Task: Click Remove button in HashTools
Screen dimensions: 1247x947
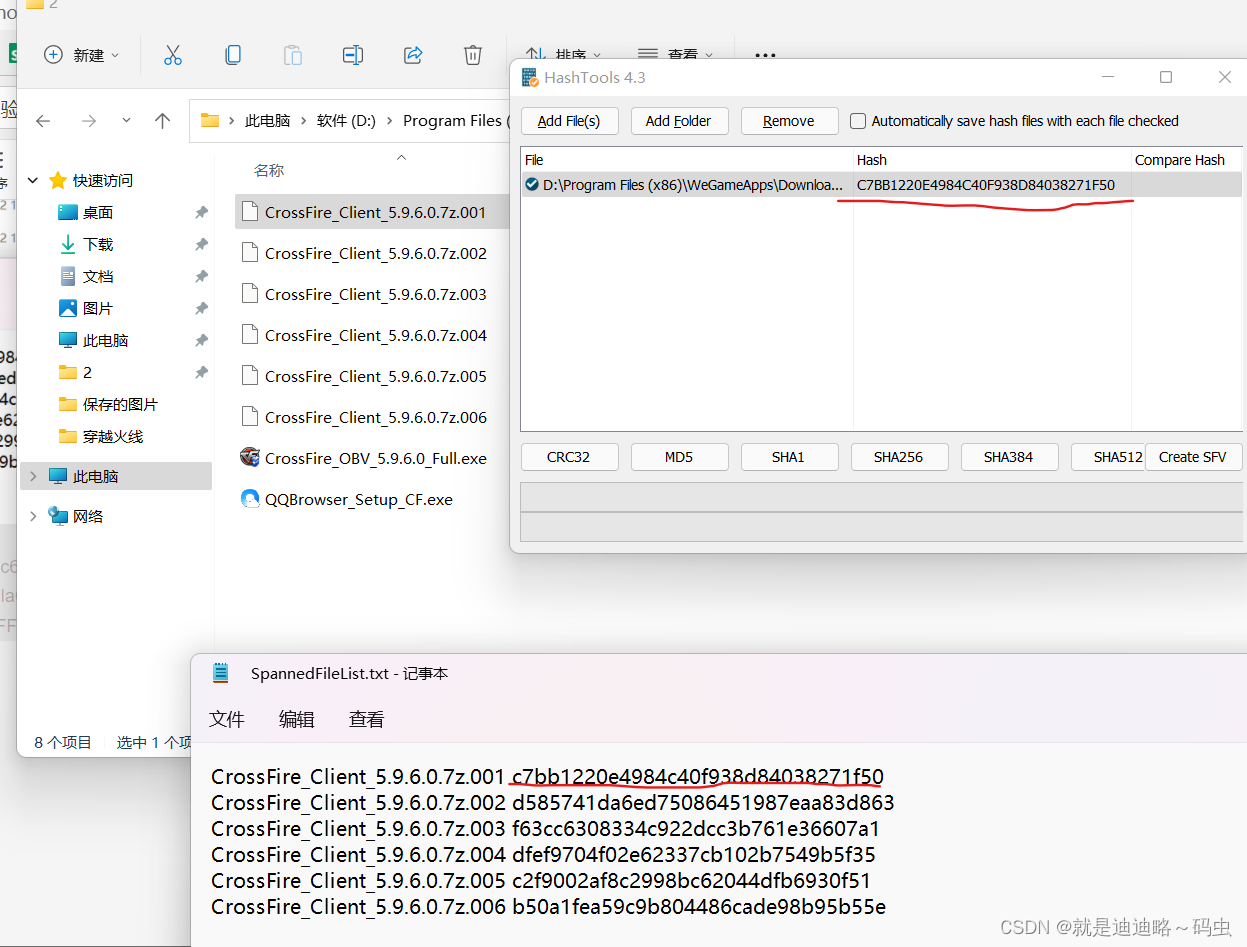Action: pyautogui.click(x=788, y=121)
